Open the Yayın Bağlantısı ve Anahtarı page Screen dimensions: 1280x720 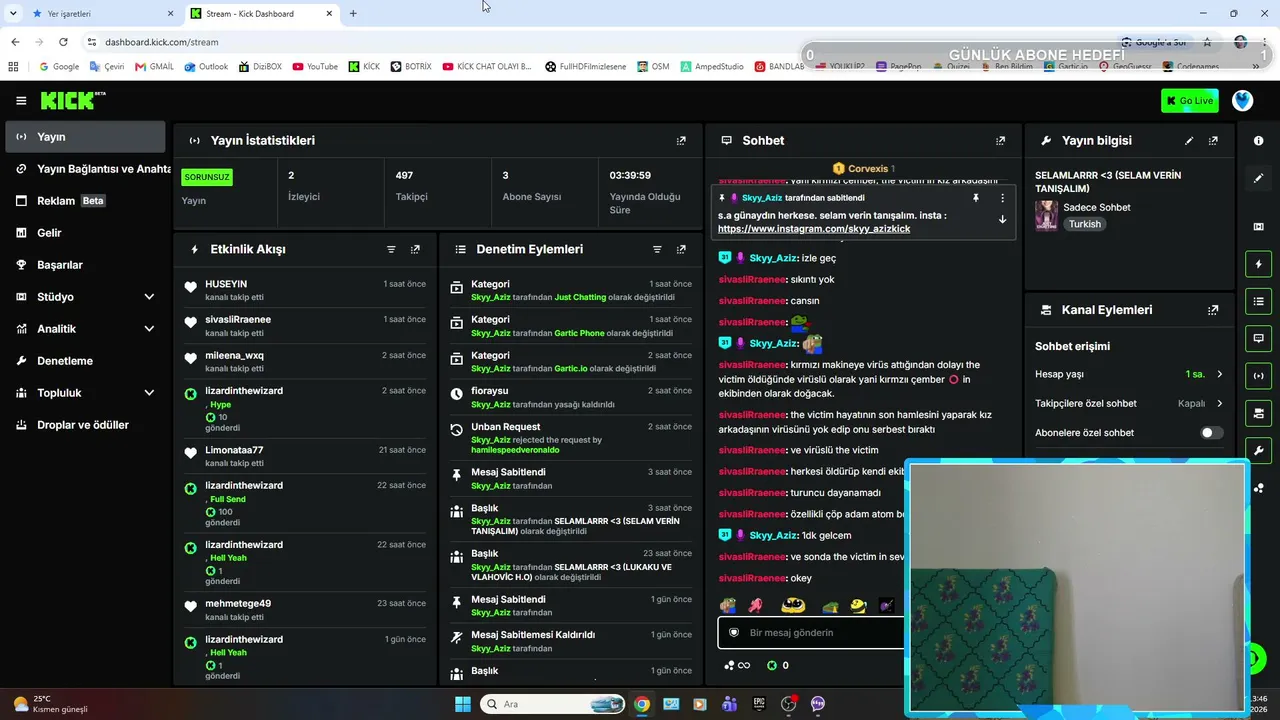coord(85,169)
